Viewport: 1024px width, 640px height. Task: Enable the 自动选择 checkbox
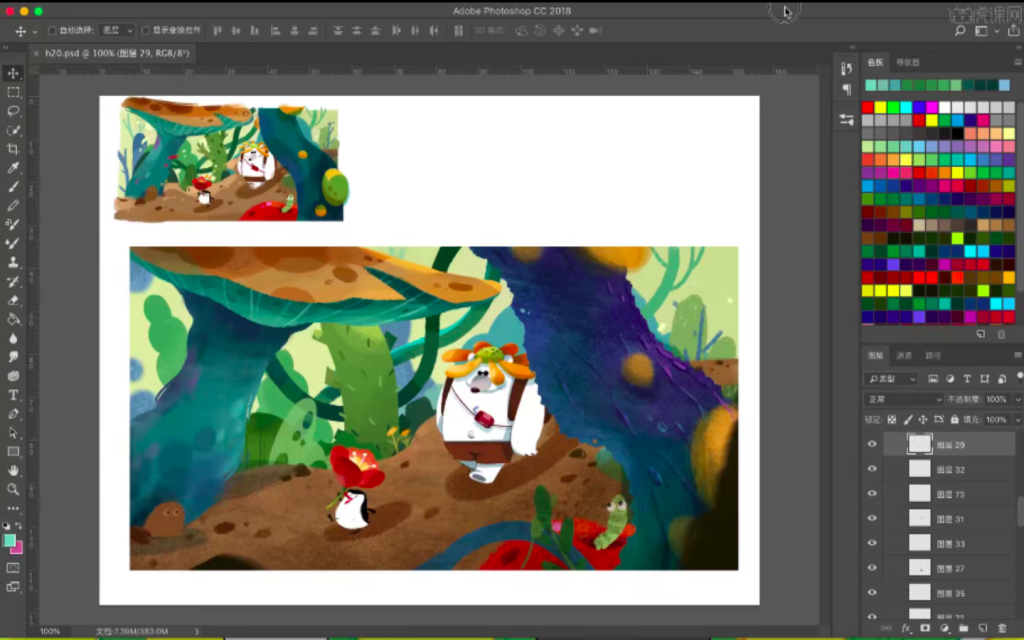point(52,31)
